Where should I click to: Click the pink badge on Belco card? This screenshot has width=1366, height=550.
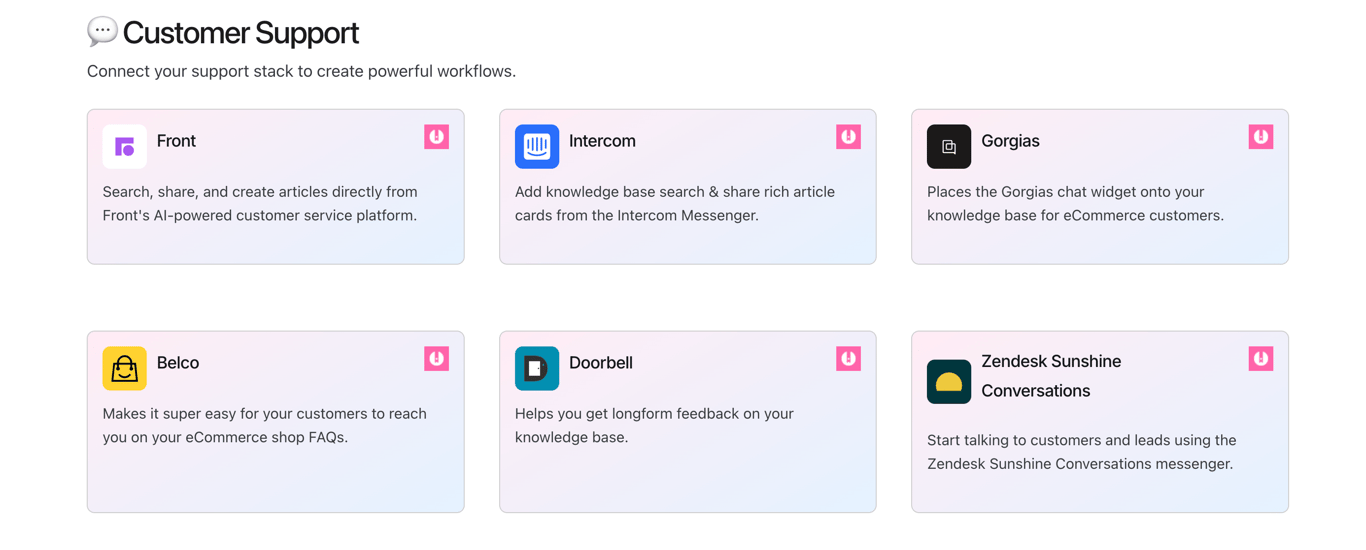(436, 359)
